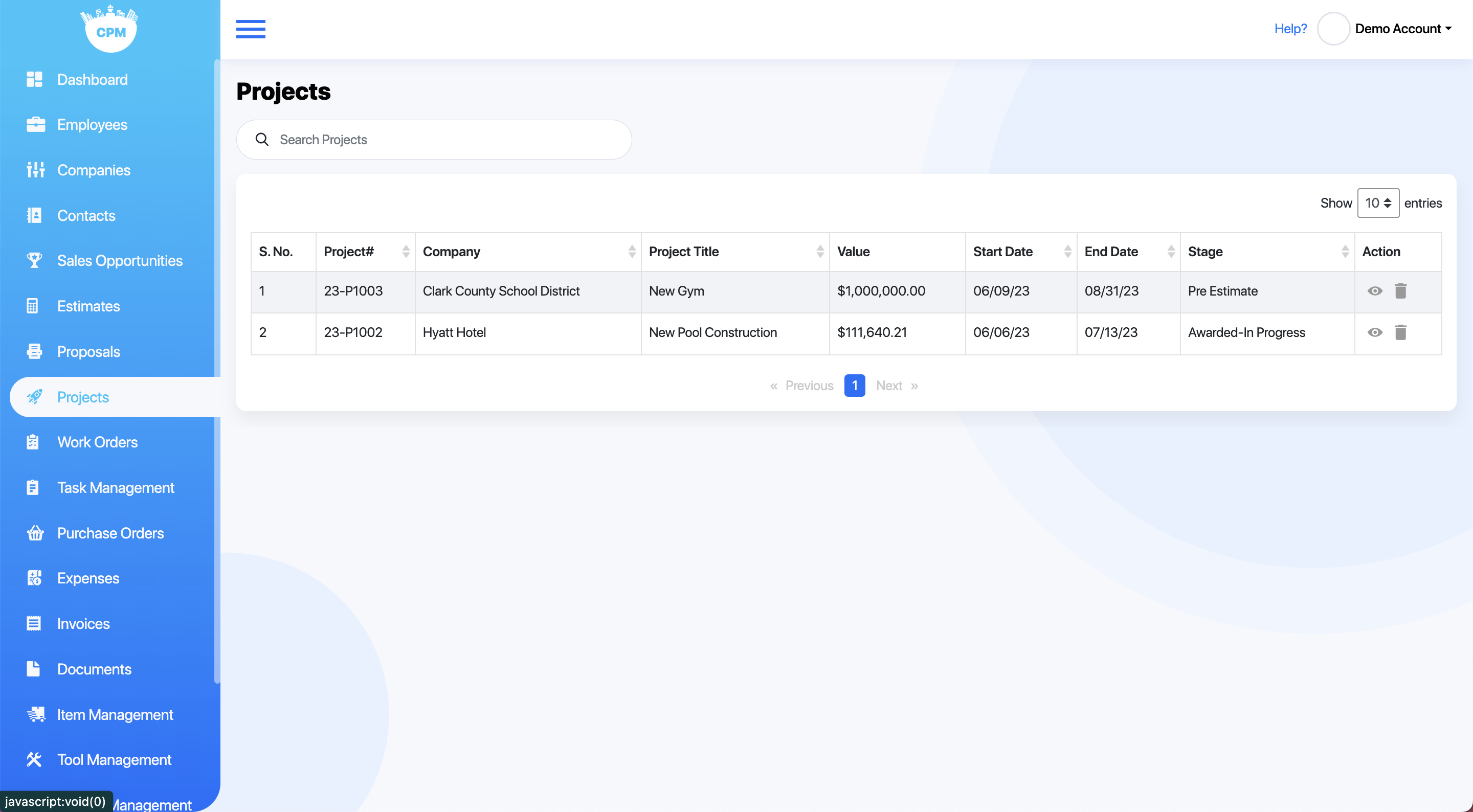Click the Dashboard grid icon
This screenshot has height=812, width=1473.
[35, 79]
